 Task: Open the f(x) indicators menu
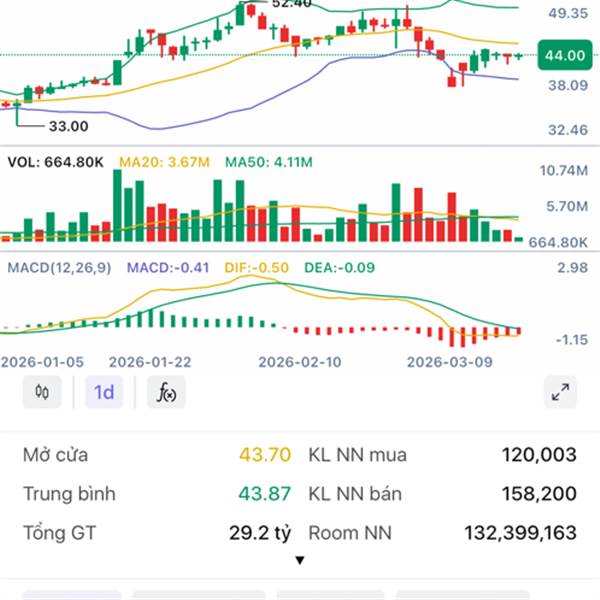[x=166, y=392]
